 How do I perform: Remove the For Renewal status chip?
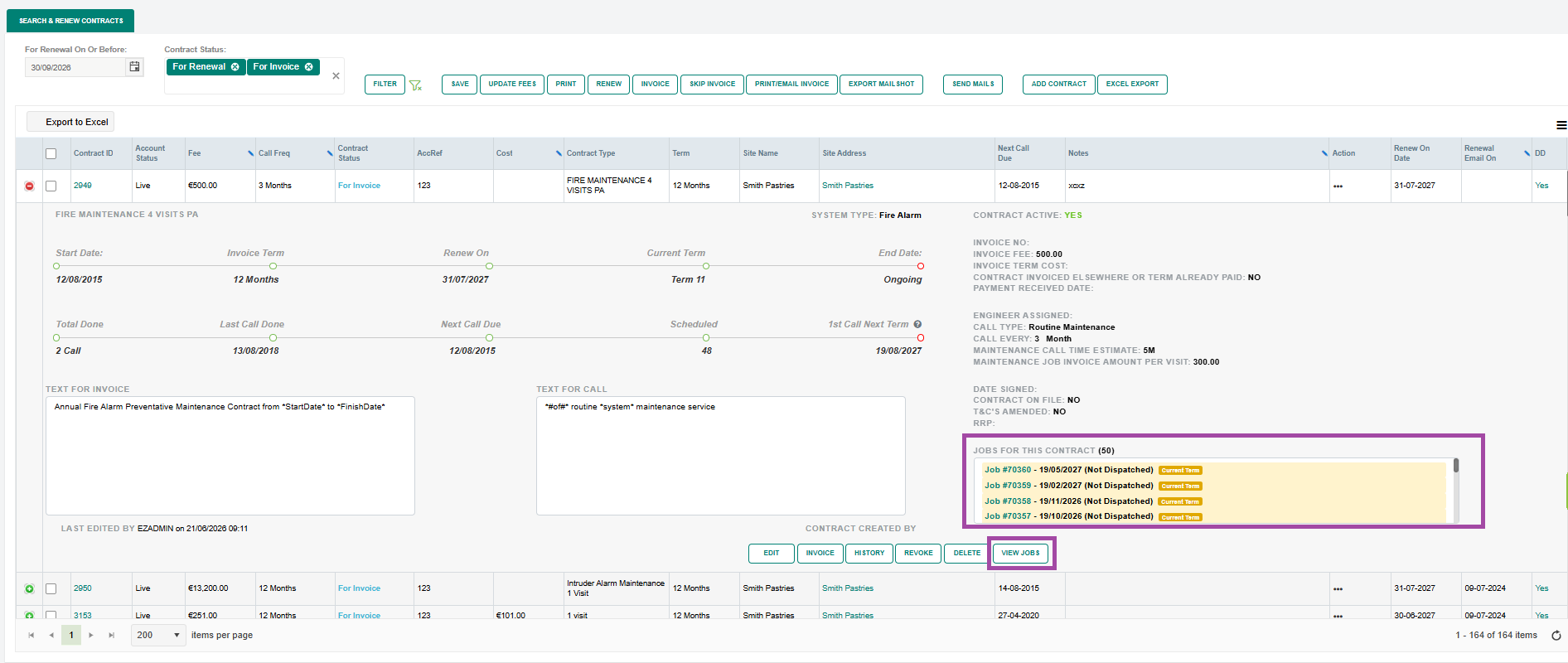(x=235, y=67)
